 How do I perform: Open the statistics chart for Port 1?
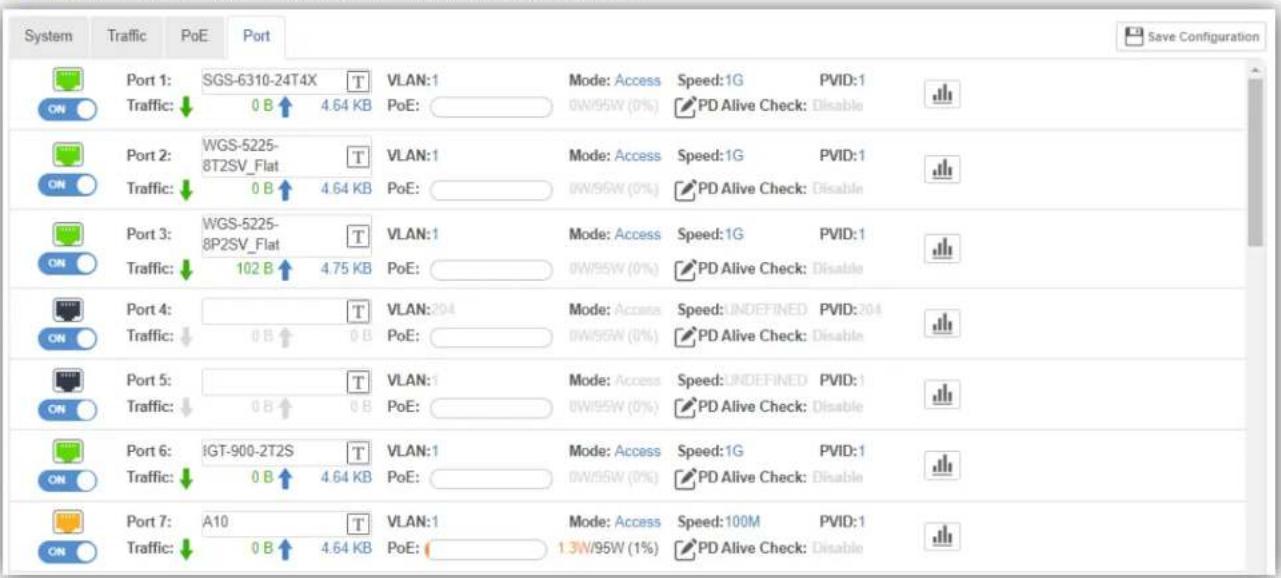pos(941,93)
